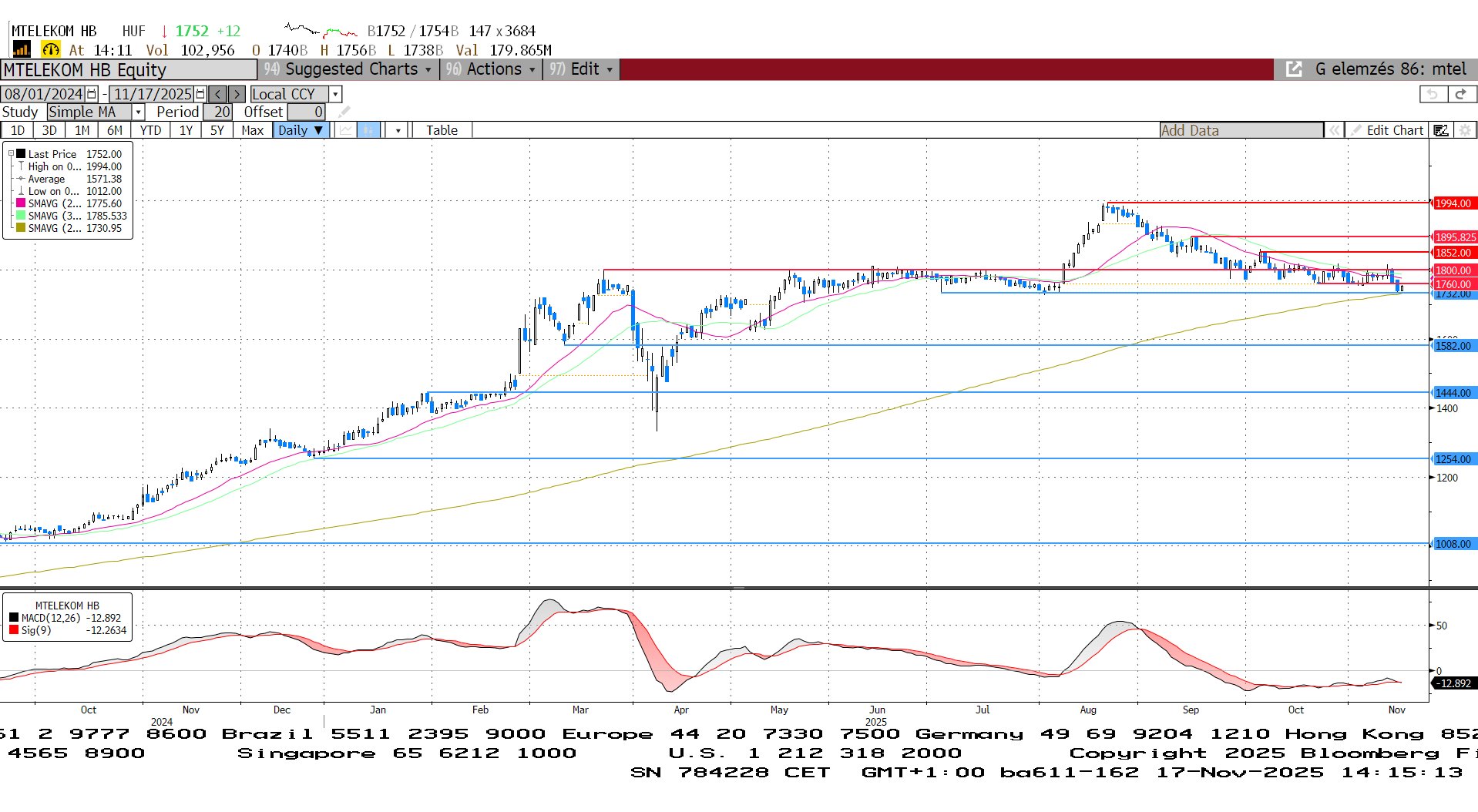The width and height of the screenshot is (1478, 812).
Task: Click the bar chart icon under the ticker
Action: (x=21, y=50)
